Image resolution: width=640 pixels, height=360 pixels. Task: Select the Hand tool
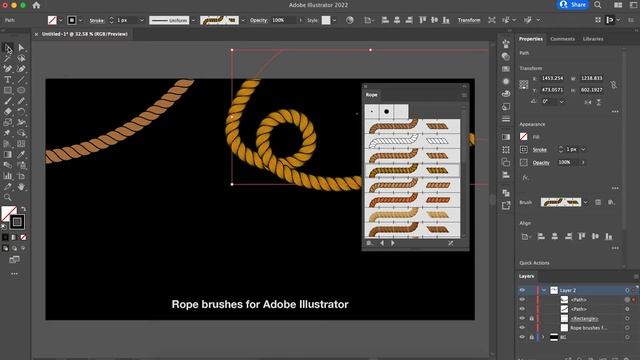[21, 187]
